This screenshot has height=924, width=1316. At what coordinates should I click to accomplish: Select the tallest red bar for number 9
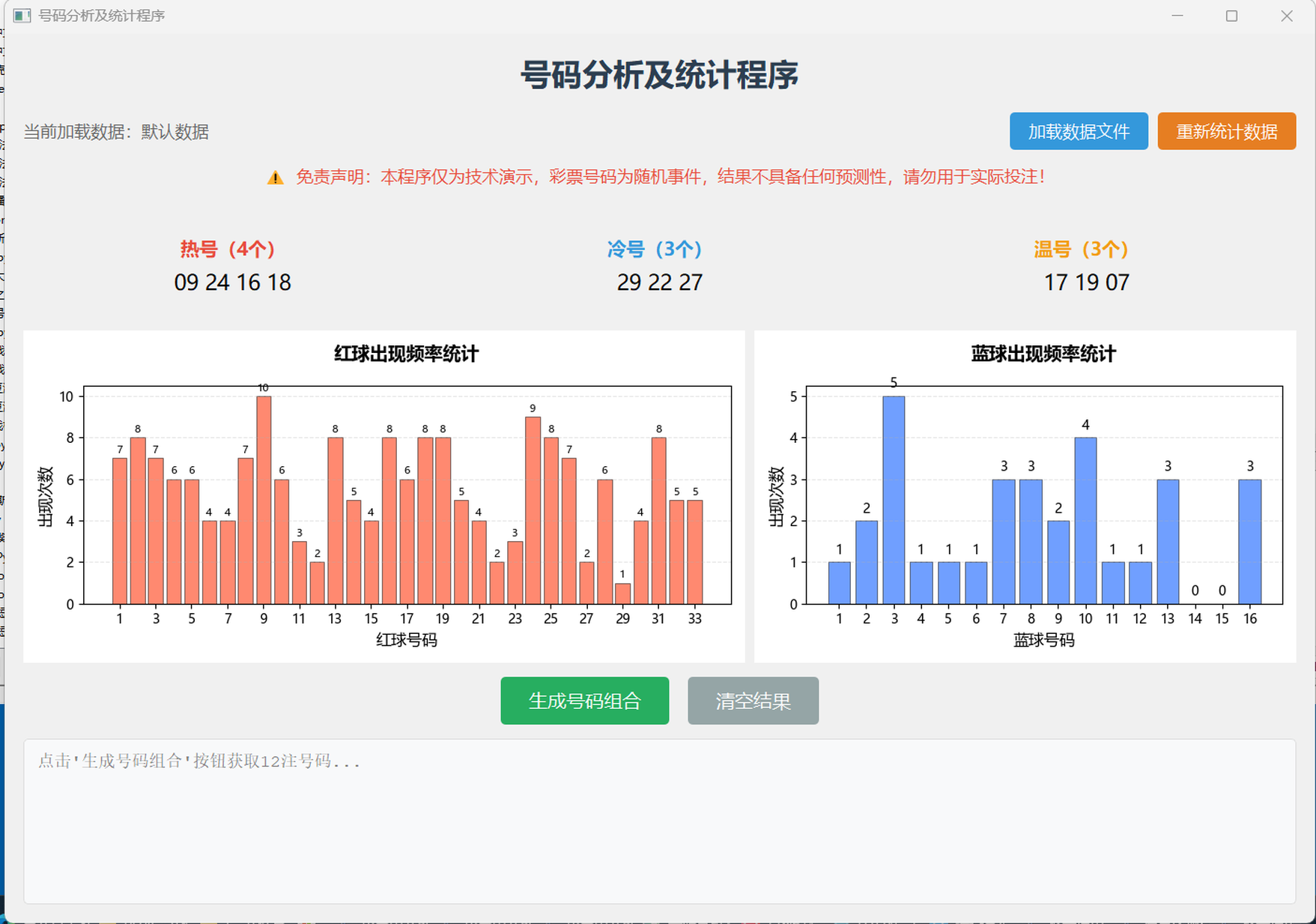point(264,495)
